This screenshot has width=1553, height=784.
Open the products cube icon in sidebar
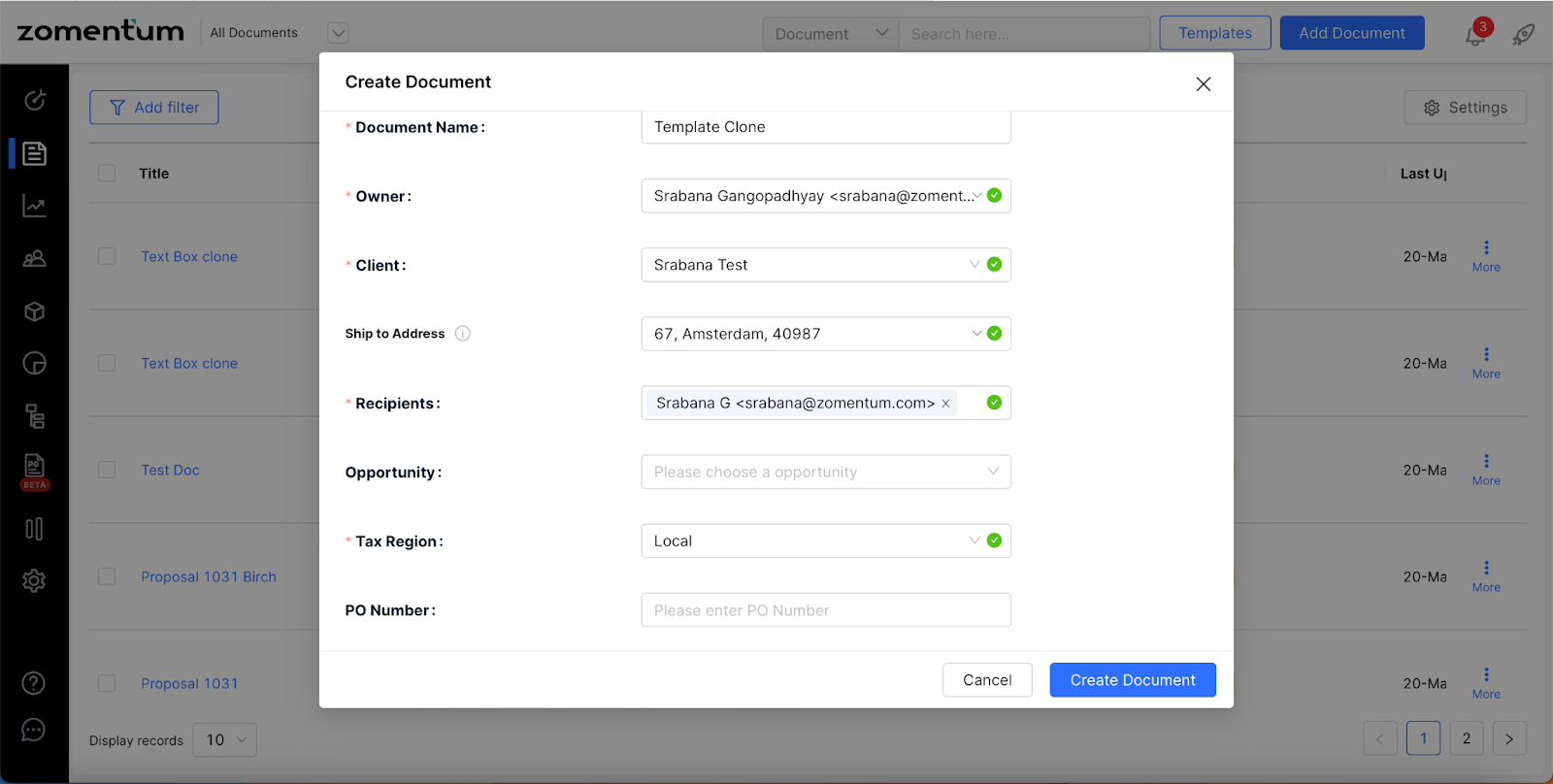pos(35,311)
